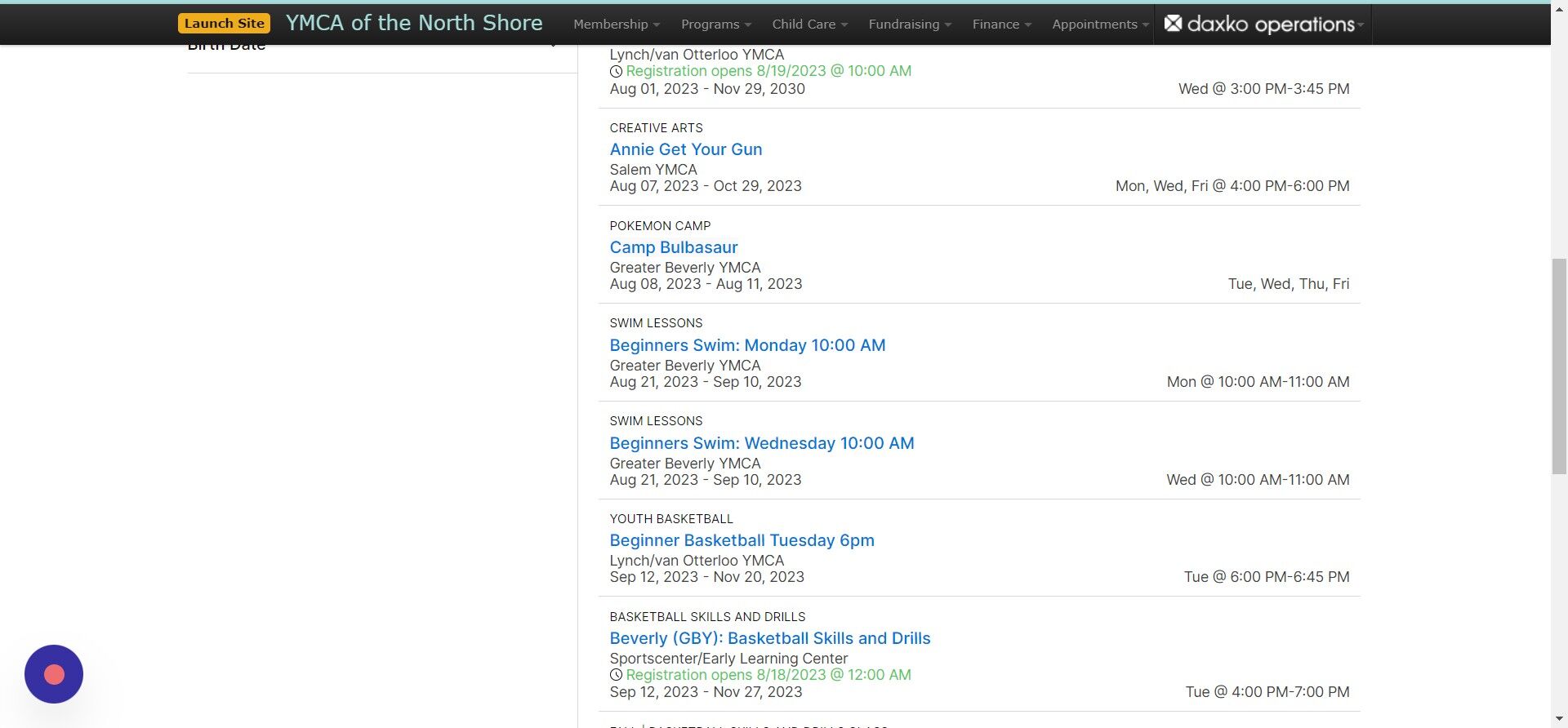This screenshot has width=1568, height=728.
Task: Expand the Child Care menu
Action: click(810, 24)
